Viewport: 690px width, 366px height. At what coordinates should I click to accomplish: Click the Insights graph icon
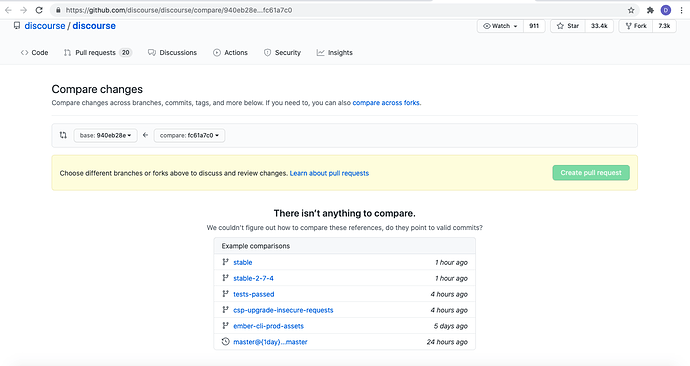[320, 52]
